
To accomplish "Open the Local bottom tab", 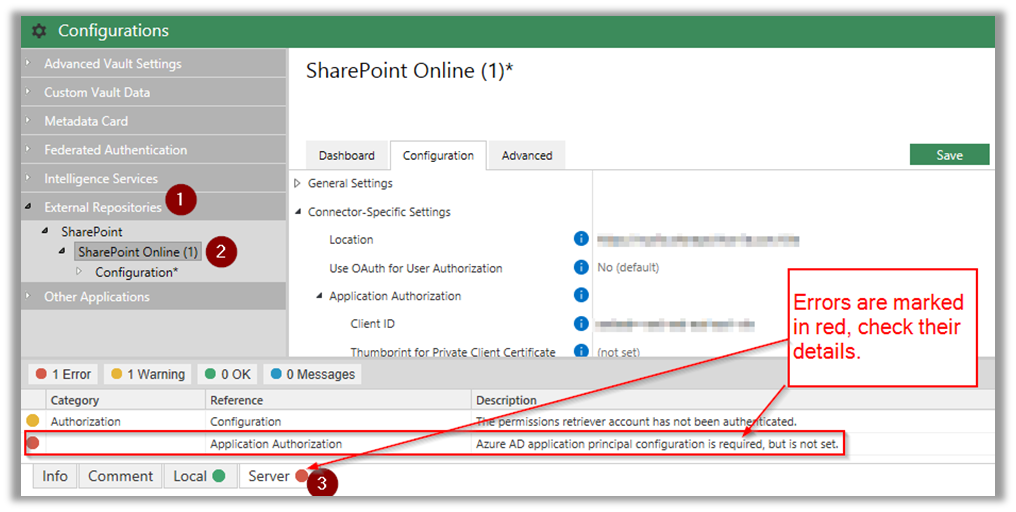I will [199, 476].
